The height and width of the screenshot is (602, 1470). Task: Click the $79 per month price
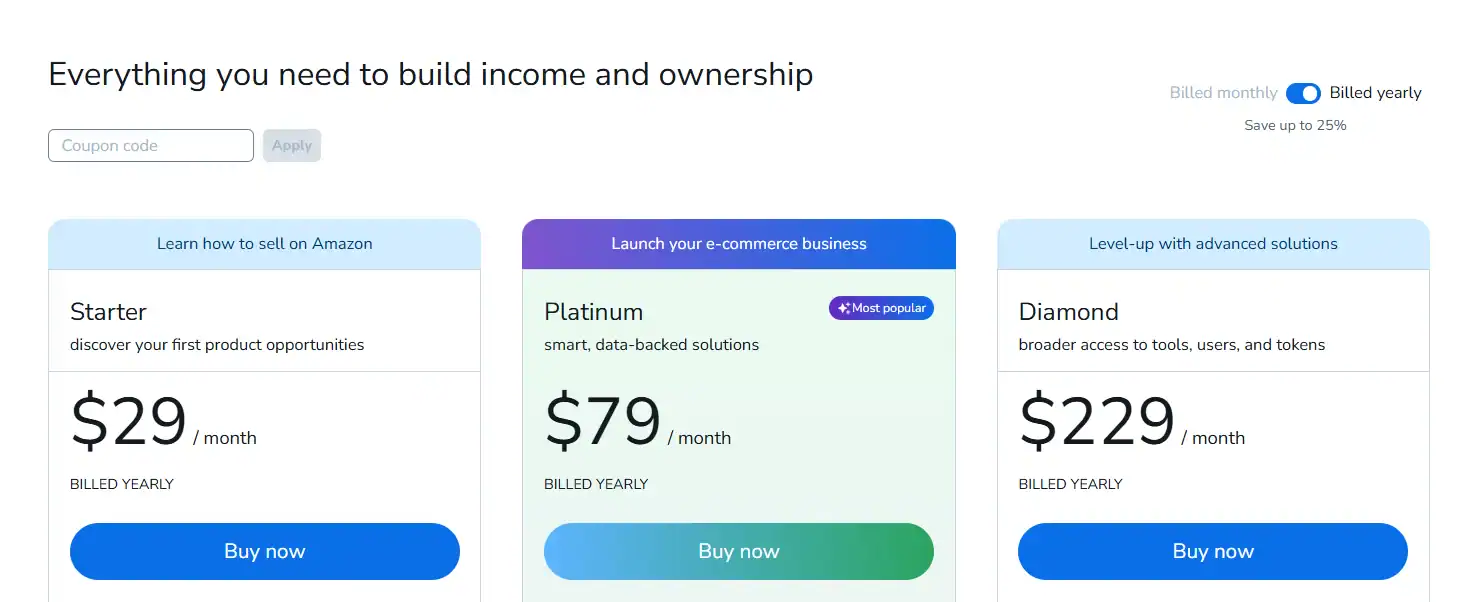click(x=604, y=422)
